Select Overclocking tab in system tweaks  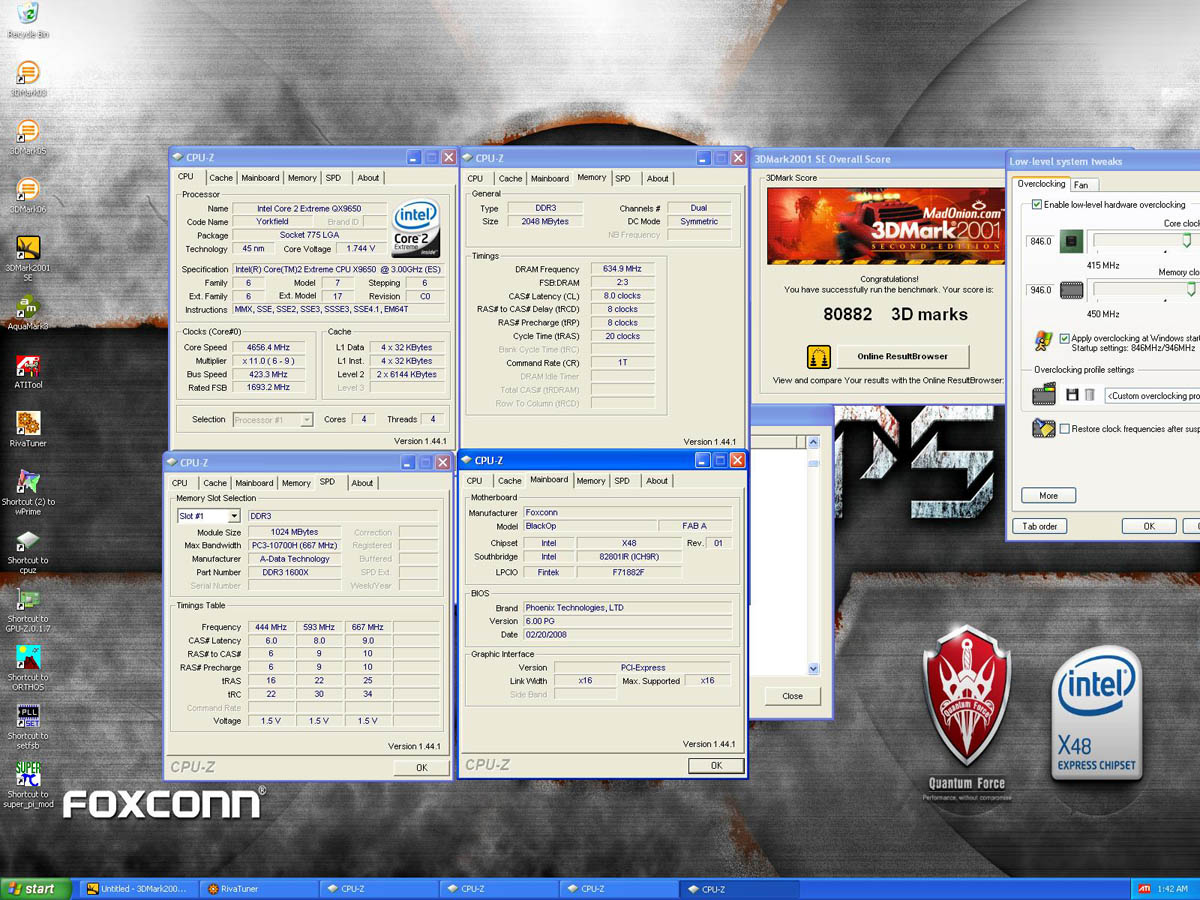(x=1041, y=184)
